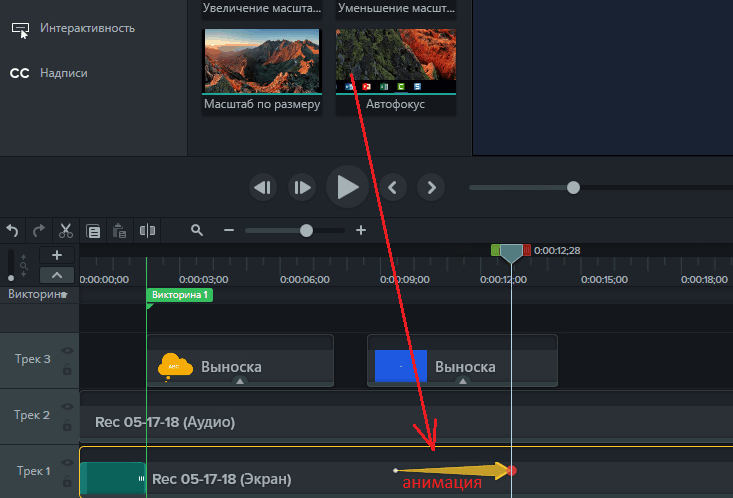Click the timeline zoom magnifier icon

(x=197, y=230)
